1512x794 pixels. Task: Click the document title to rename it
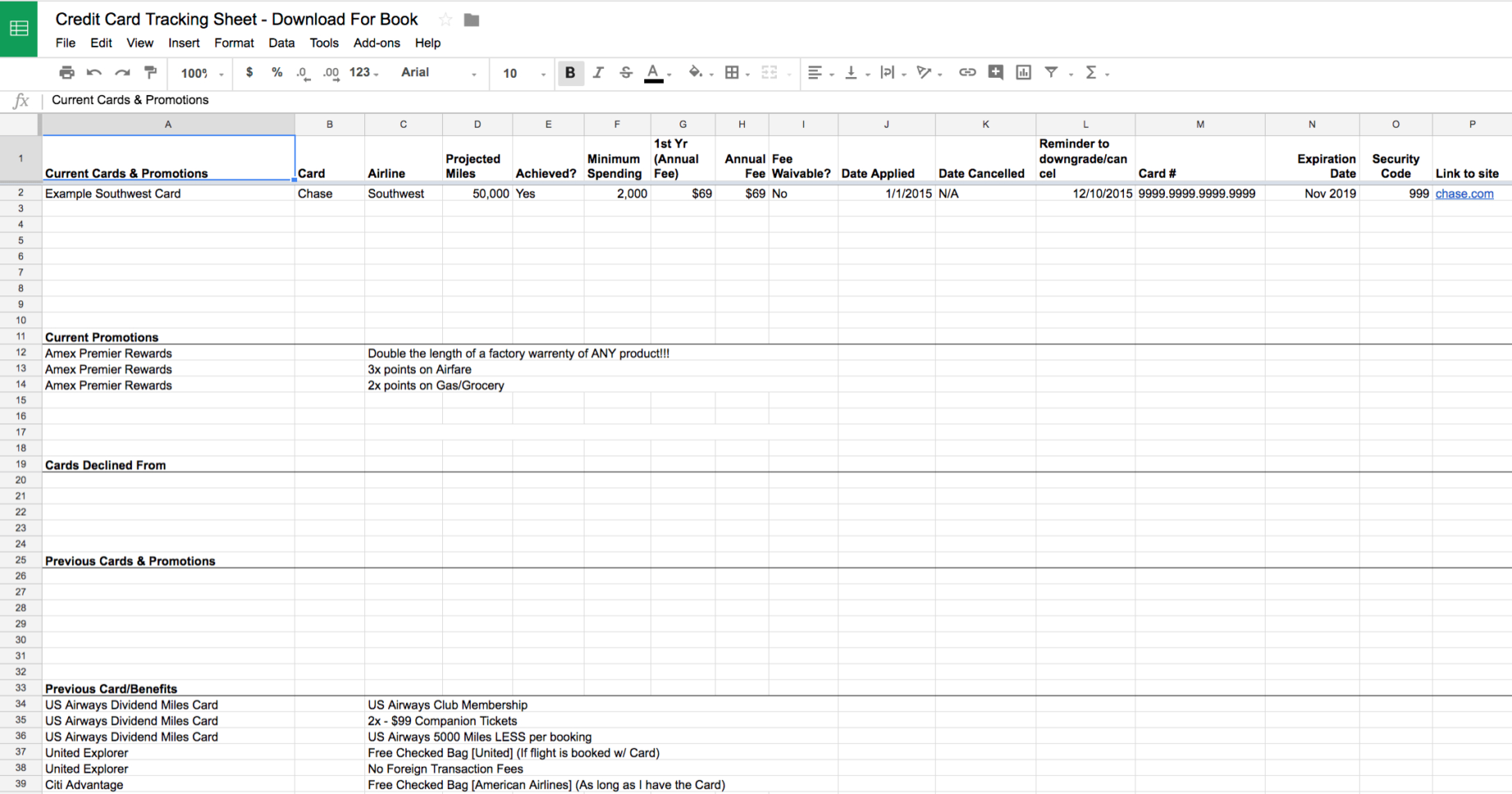237,20
